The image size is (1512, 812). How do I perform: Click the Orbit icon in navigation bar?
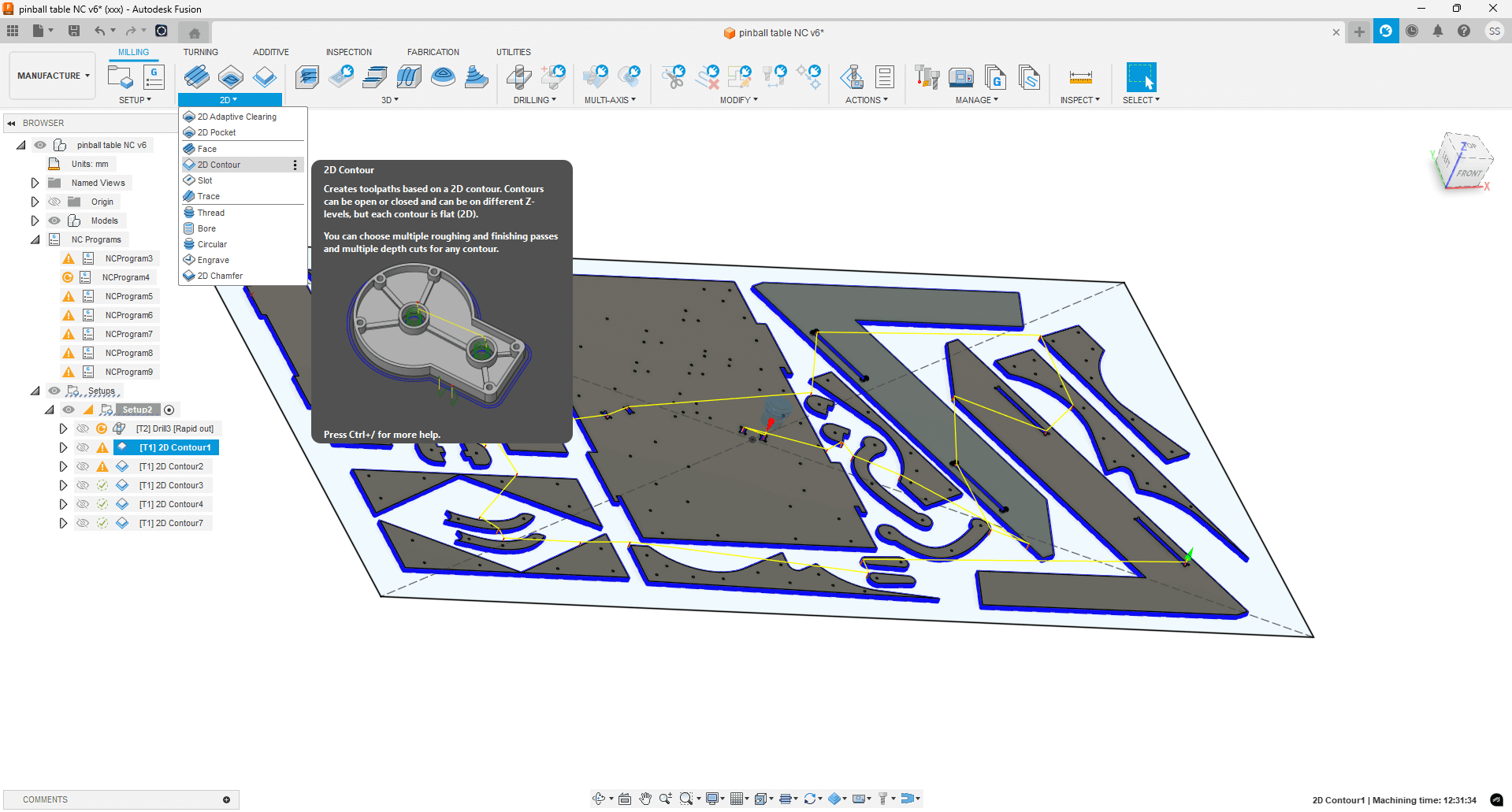[599, 799]
